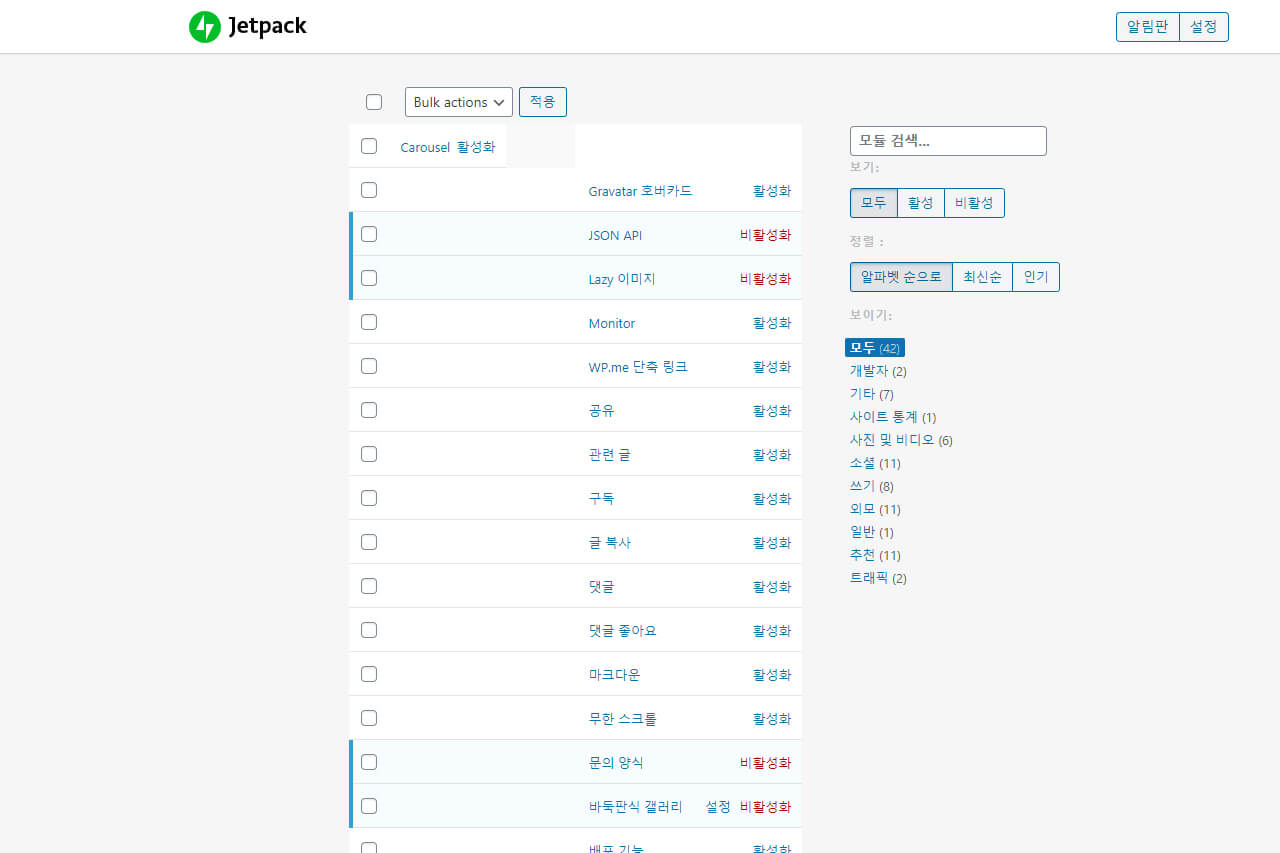The height and width of the screenshot is (853, 1280).
Task: Tick the select-all checkbox beside Bulk actions
Action: pos(374,102)
